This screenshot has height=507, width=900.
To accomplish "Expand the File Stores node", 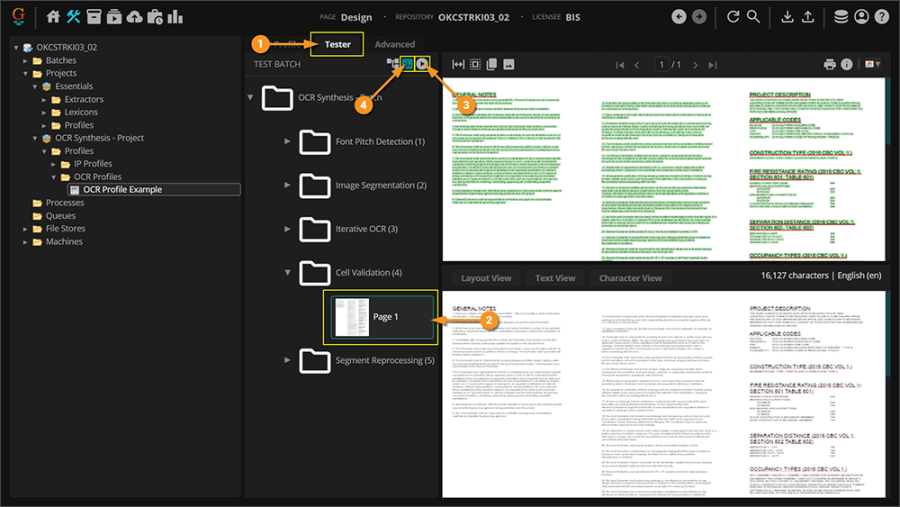I will 25,229.
